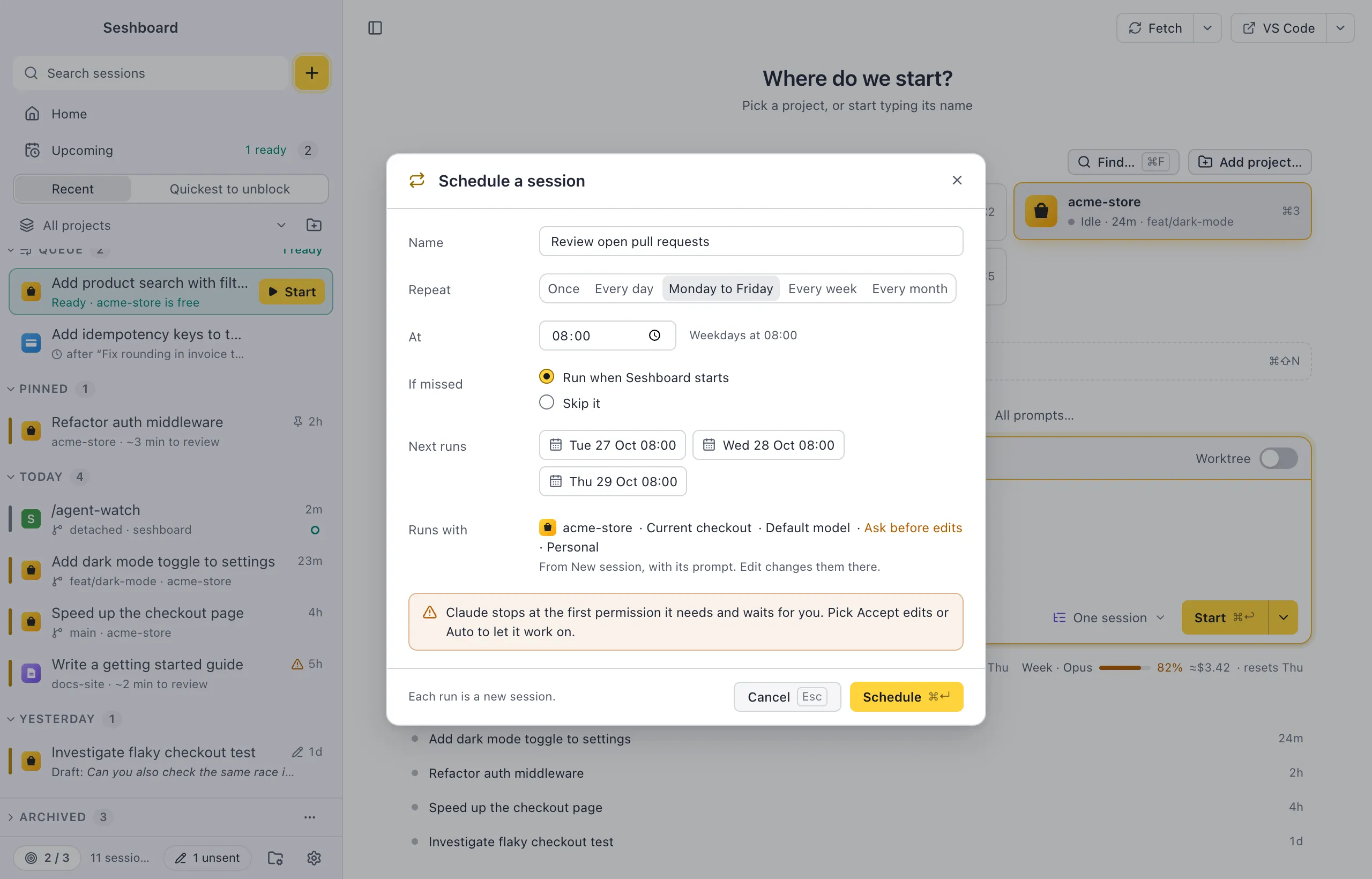
Task: Click the warning triangle in permission notice
Action: click(x=429, y=613)
